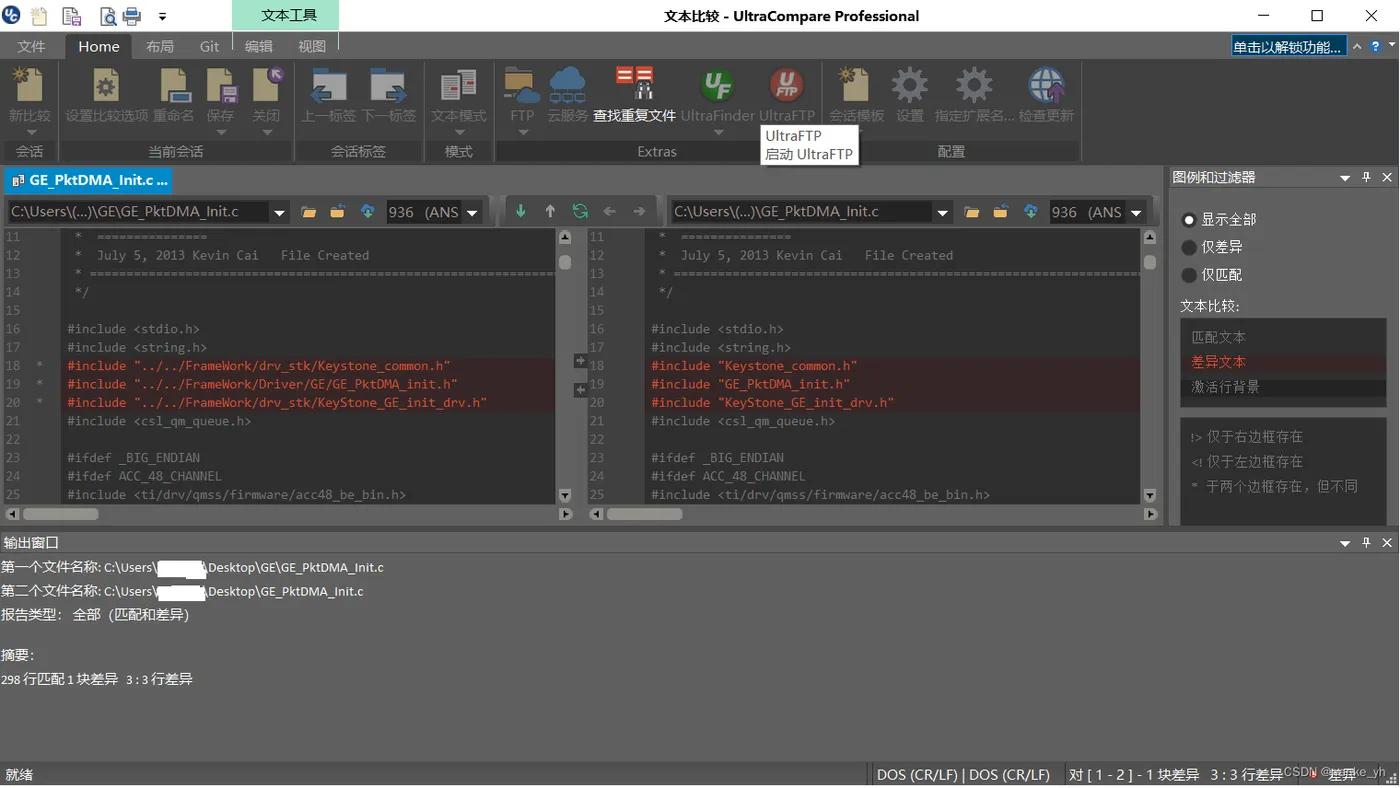Select 显示全部 show all radio
1400x788 pixels.
(x=1189, y=219)
